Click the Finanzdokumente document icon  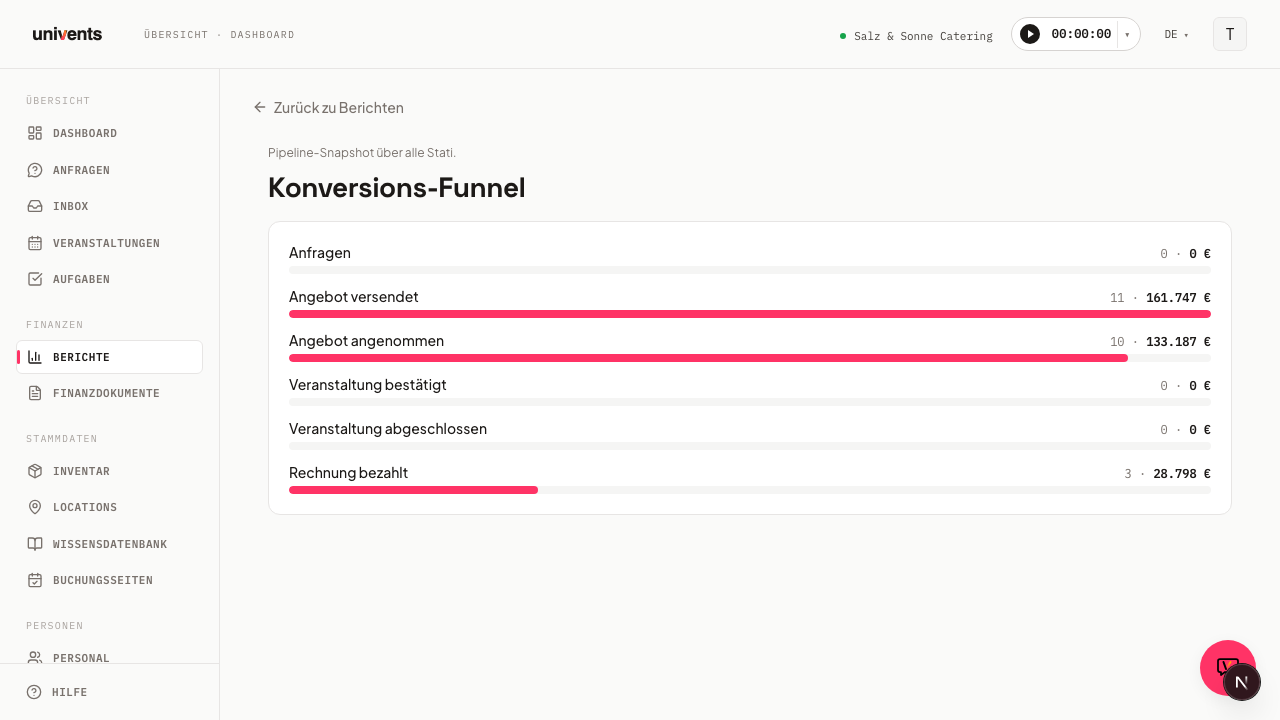coord(35,393)
